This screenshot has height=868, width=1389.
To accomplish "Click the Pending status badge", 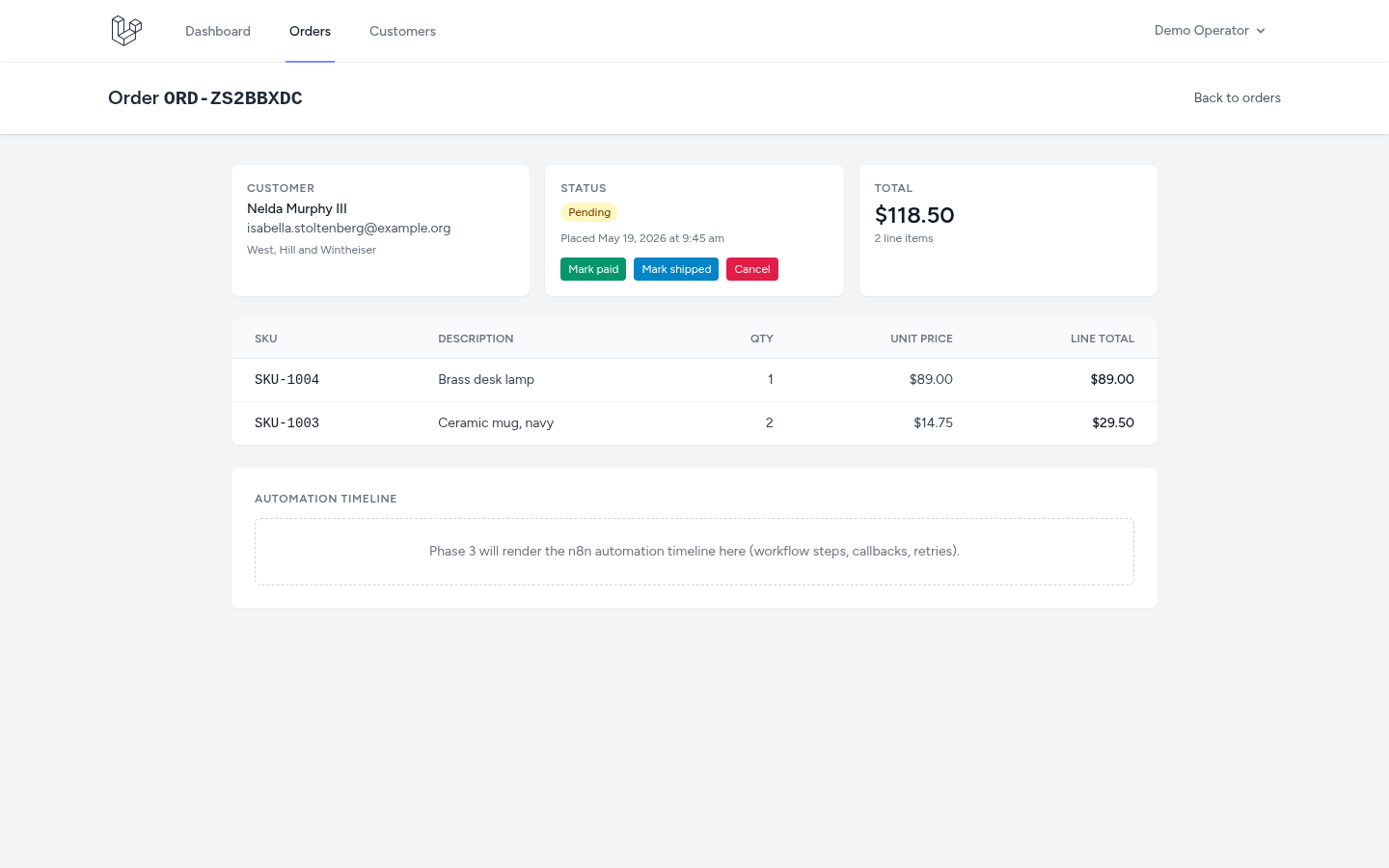I will click(x=589, y=212).
